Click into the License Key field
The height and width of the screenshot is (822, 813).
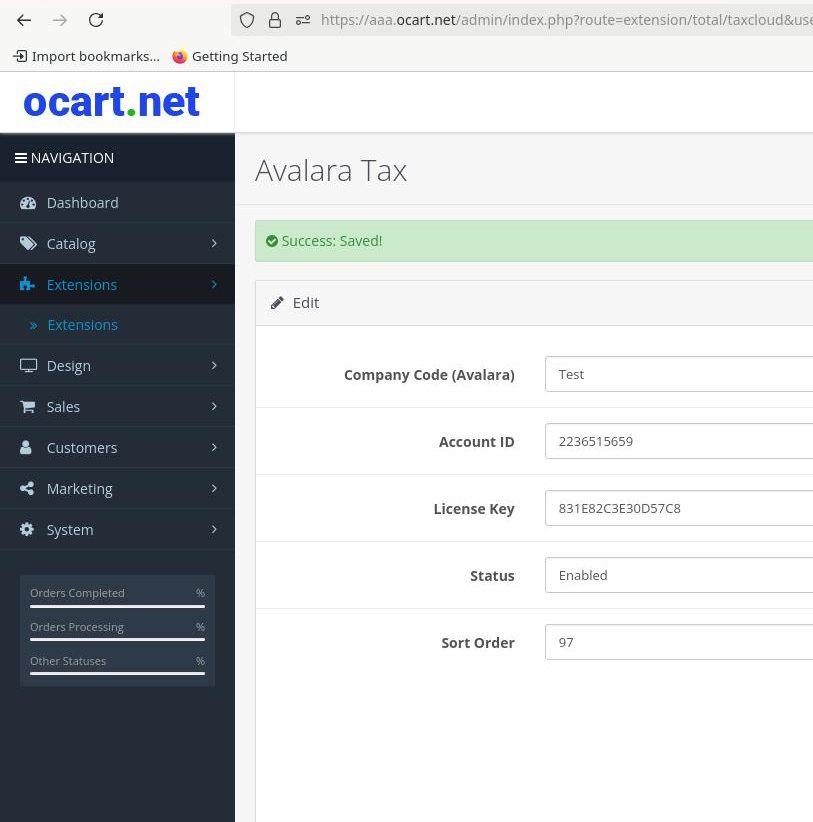point(679,508)
